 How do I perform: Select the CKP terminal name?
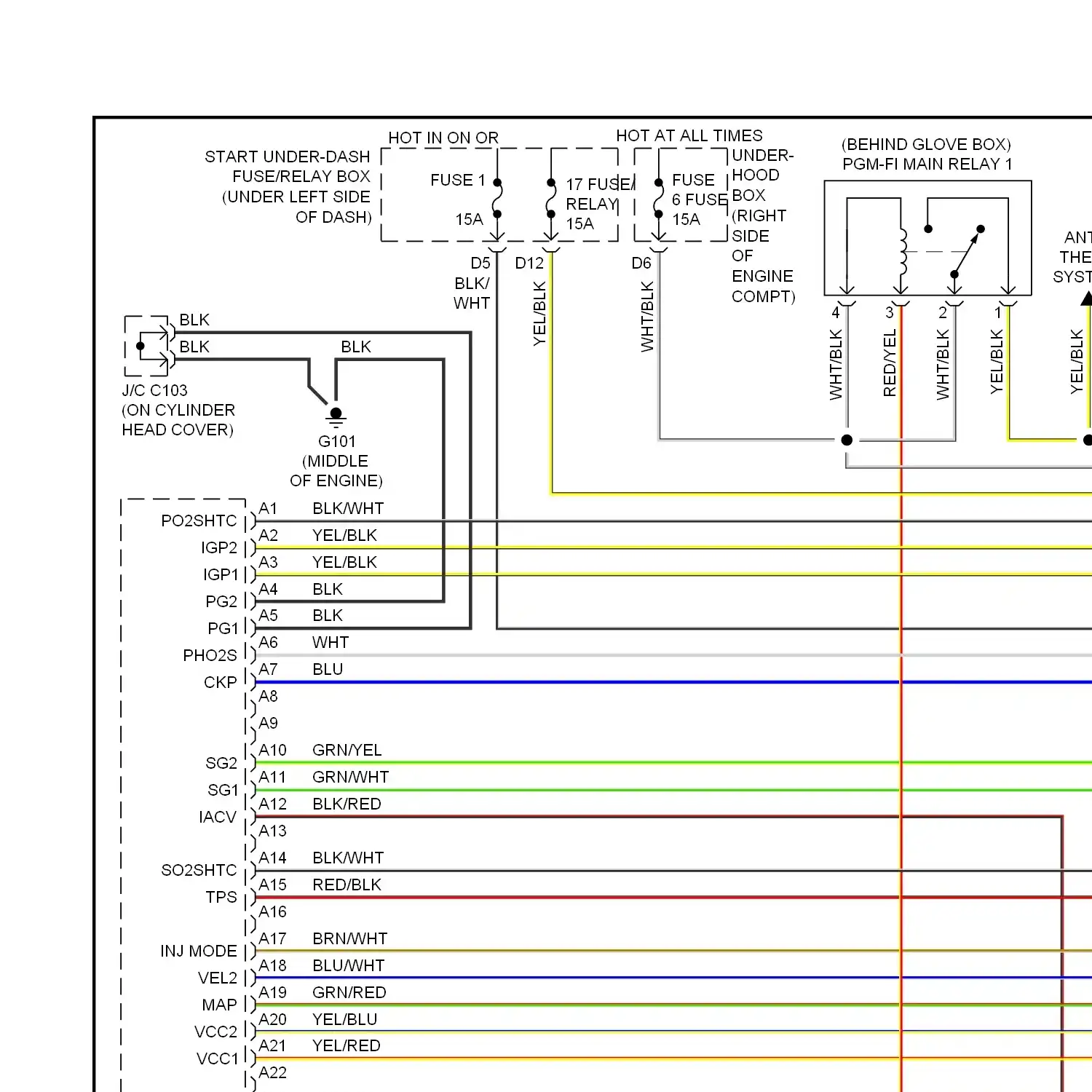click(x=220, y=682)
